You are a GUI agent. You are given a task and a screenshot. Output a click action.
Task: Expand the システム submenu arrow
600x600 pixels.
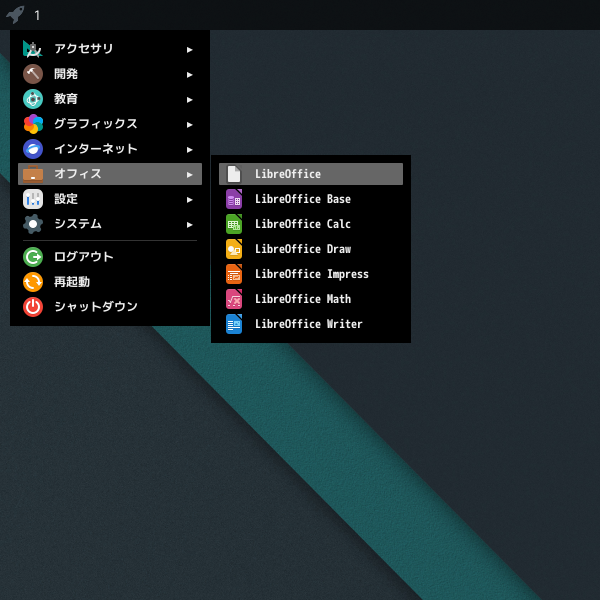[x=189, y=225]
